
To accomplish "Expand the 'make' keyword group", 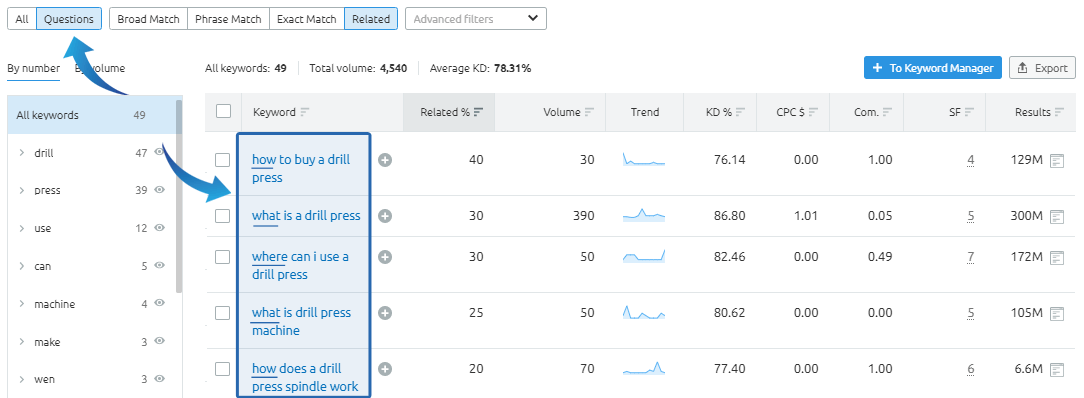I will (22, 342).
